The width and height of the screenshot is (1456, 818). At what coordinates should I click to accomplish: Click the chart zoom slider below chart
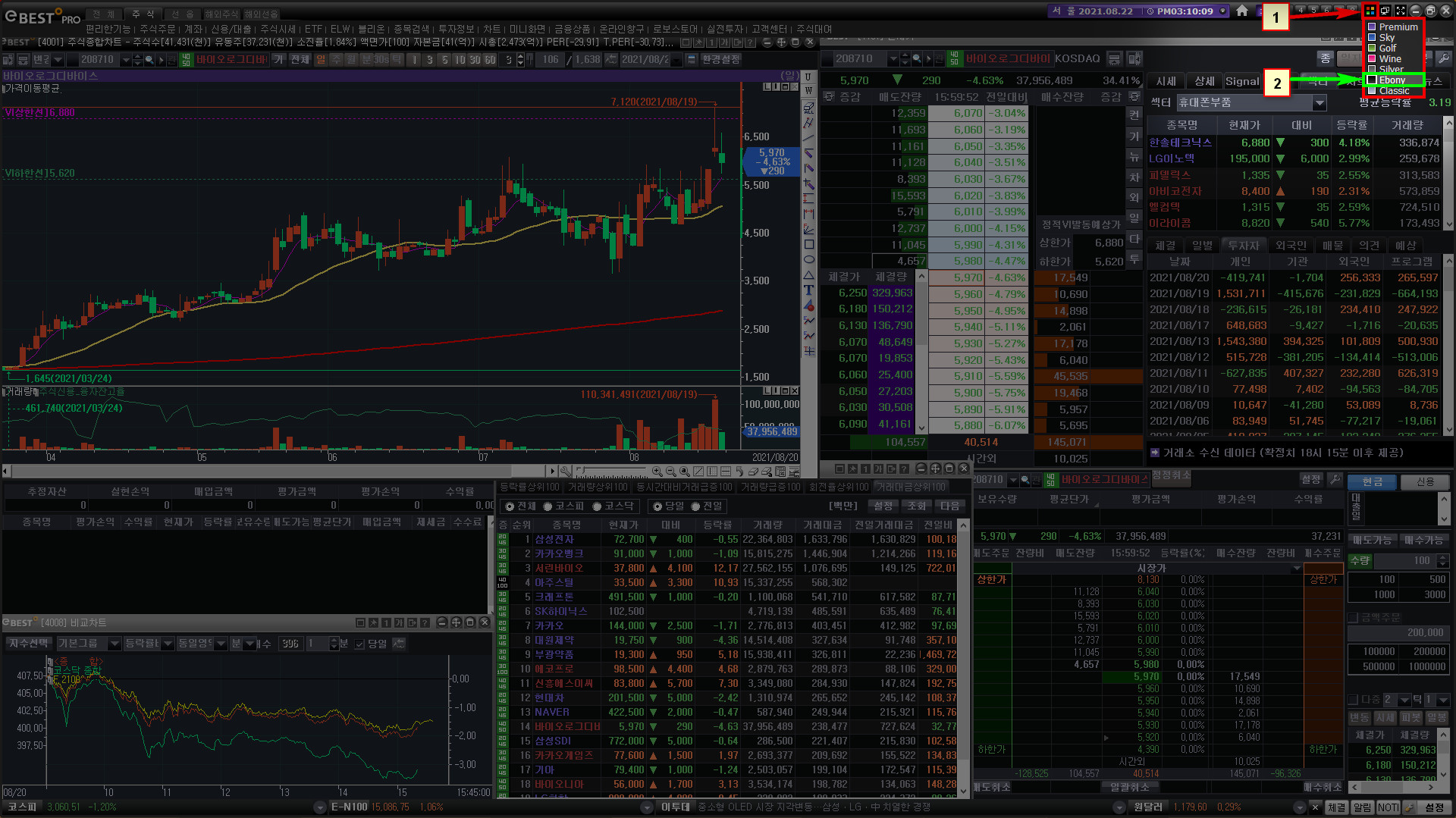611,472
